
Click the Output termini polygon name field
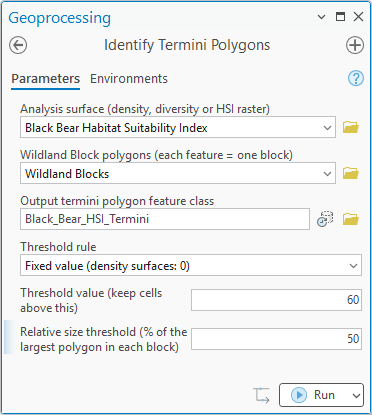(x=165, y=219)
